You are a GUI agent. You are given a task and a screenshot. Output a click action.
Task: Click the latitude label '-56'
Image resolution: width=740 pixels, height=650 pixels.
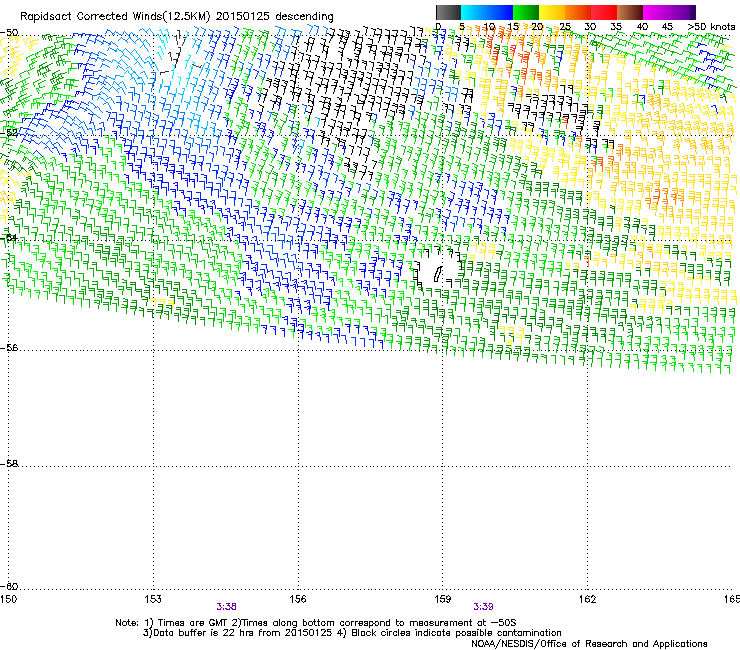9,348
